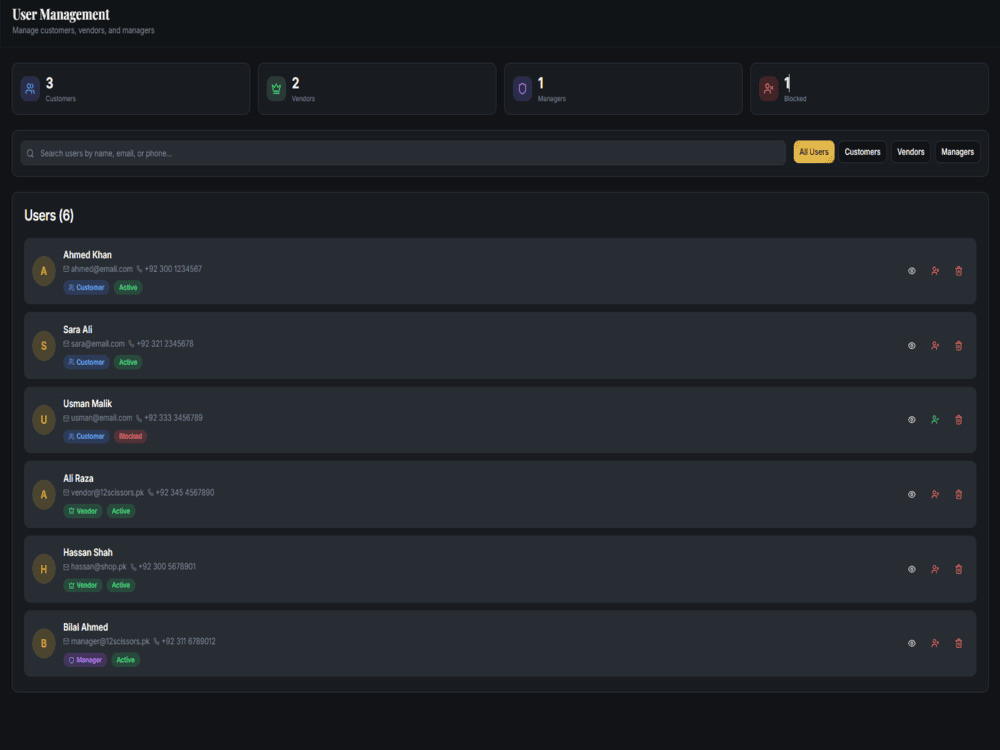Click the name Bilal Ahmed
1000x750 pixels.
pyautogui.click(x=85, y=627)
